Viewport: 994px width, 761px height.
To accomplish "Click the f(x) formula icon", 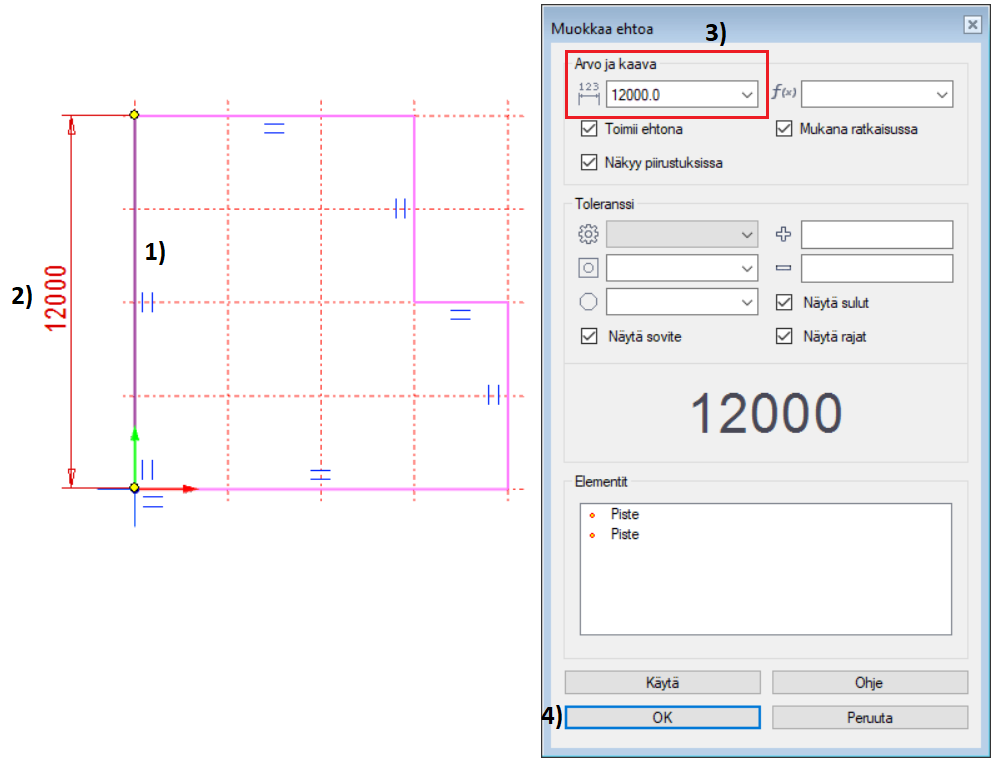I will [785, 94].
